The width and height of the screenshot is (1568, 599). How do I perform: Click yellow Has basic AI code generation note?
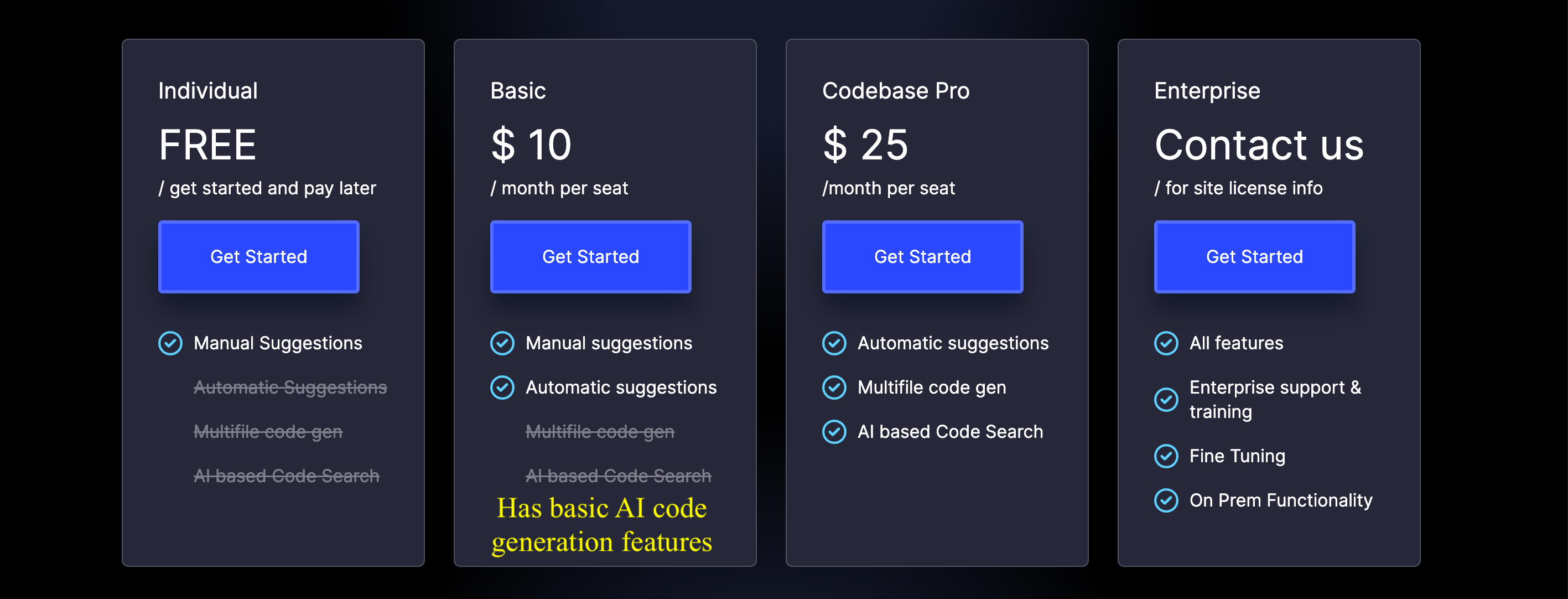tap(602, 525)
